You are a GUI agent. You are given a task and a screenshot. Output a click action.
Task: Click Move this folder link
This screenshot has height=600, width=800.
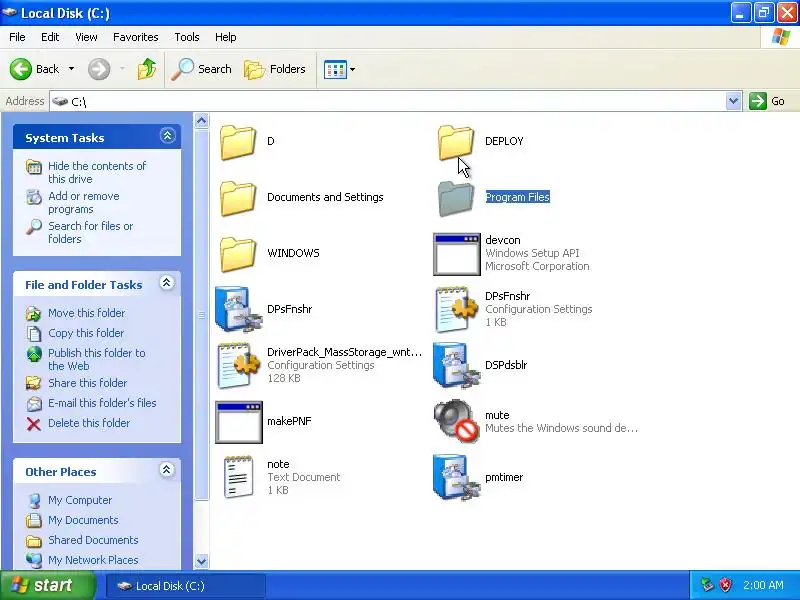(86, 313)
